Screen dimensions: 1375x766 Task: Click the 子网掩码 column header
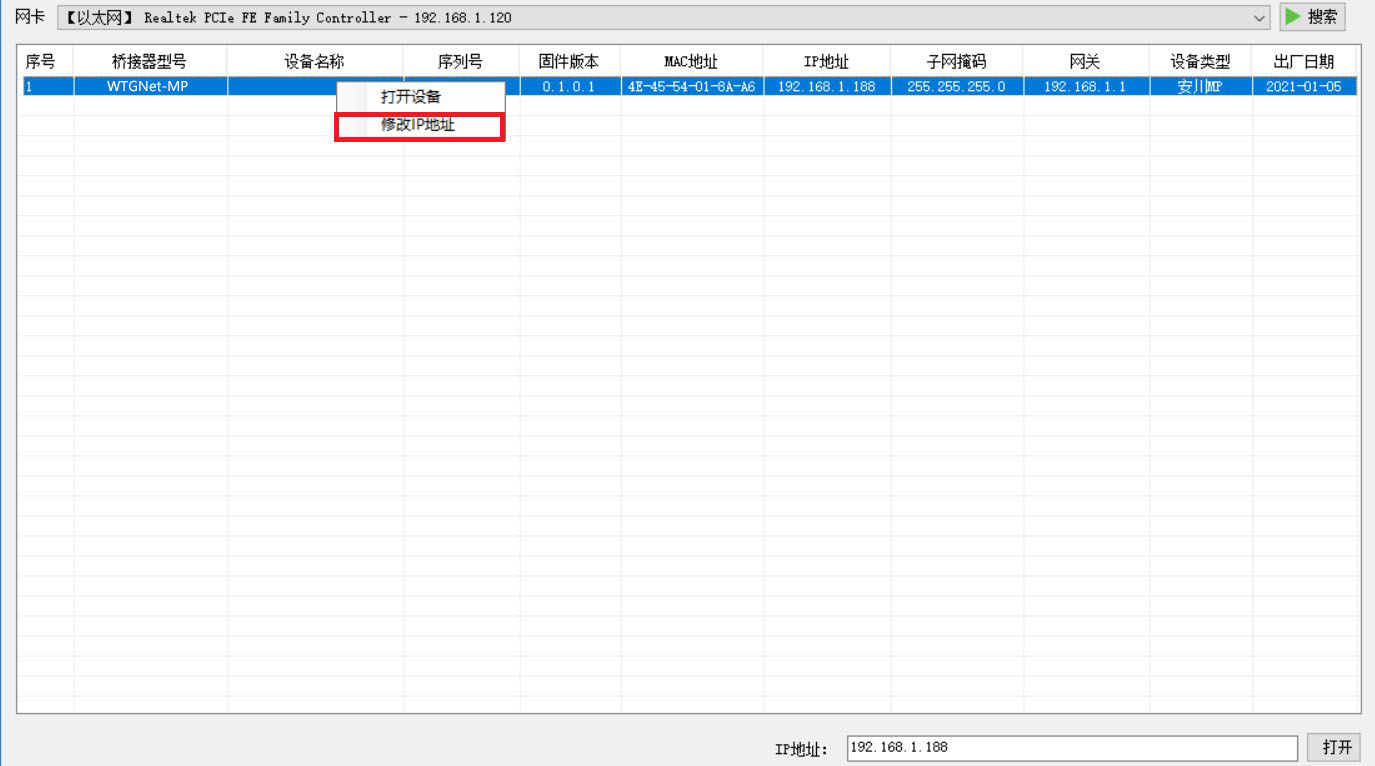click(957, 61)
